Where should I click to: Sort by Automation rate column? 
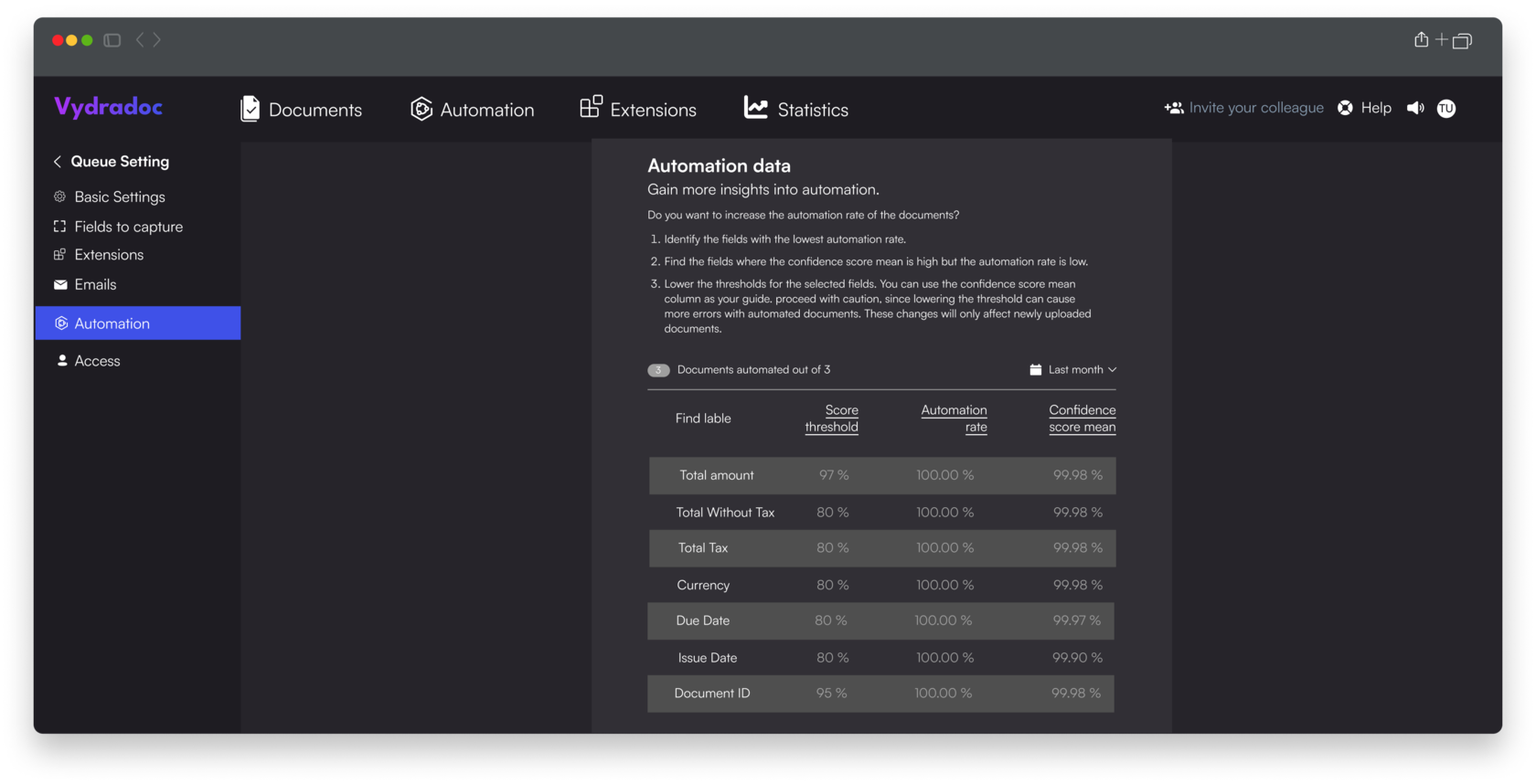click(x=954, y=418)
